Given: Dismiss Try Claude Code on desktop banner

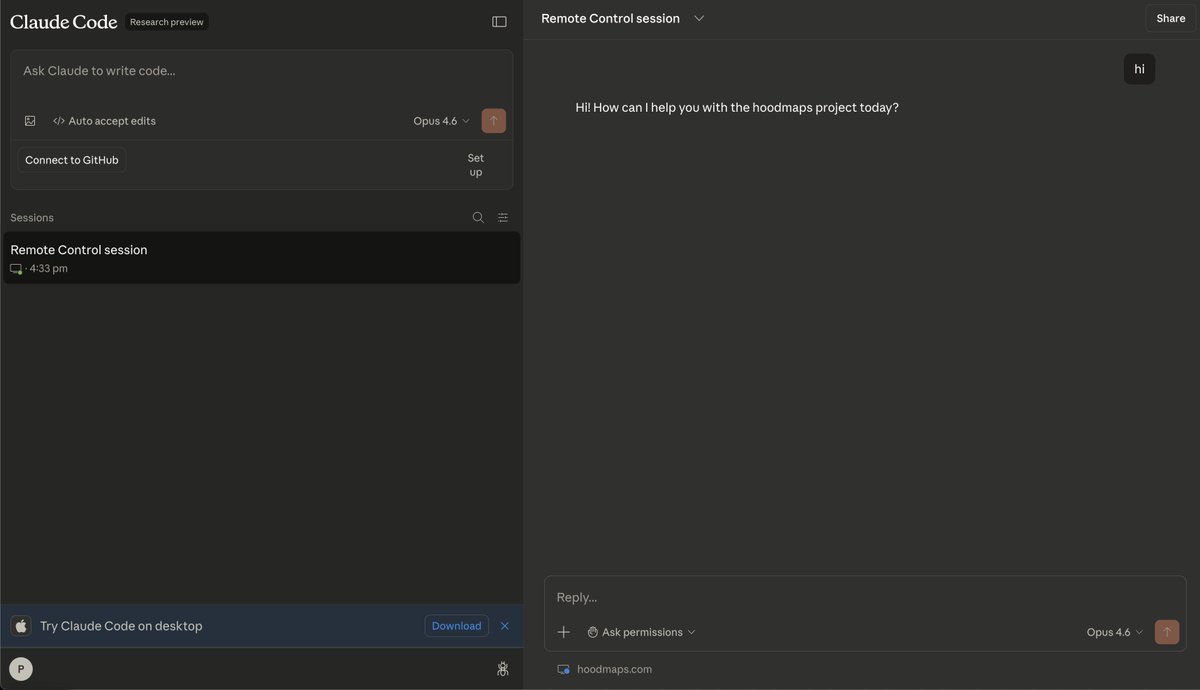Looking at the screenshot, I should pos(505,626).
